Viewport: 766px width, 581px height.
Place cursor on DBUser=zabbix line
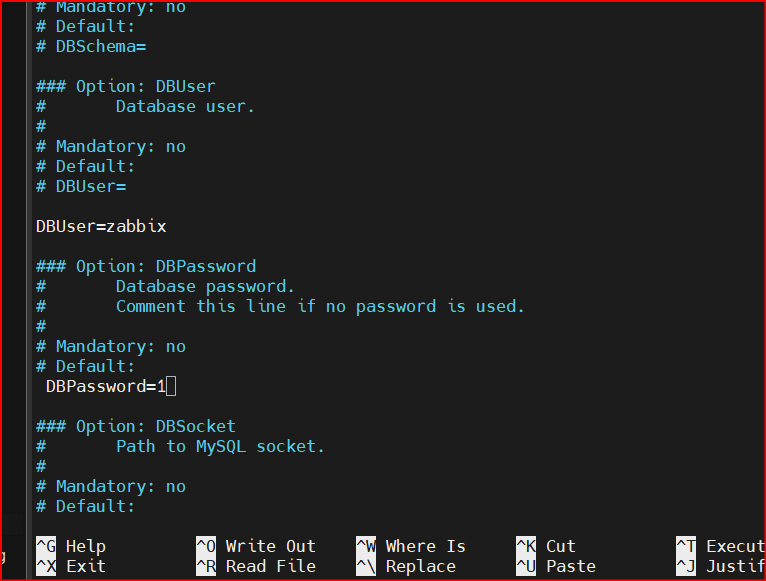click(101, 226)
